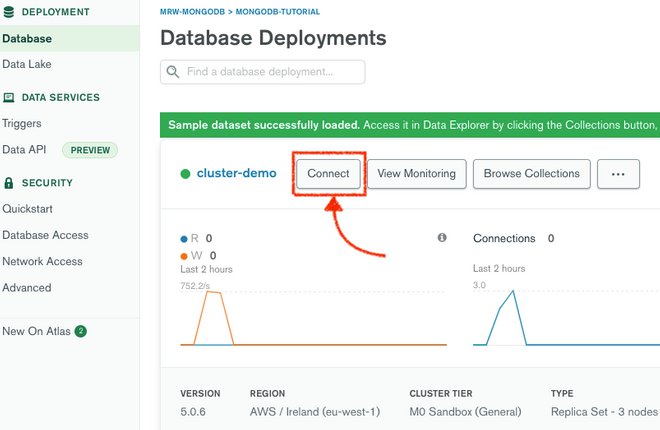Open the three-dots cluster options menu
Image resolution: width=660 pixels, height=430 pixels.
click(618, 174)
